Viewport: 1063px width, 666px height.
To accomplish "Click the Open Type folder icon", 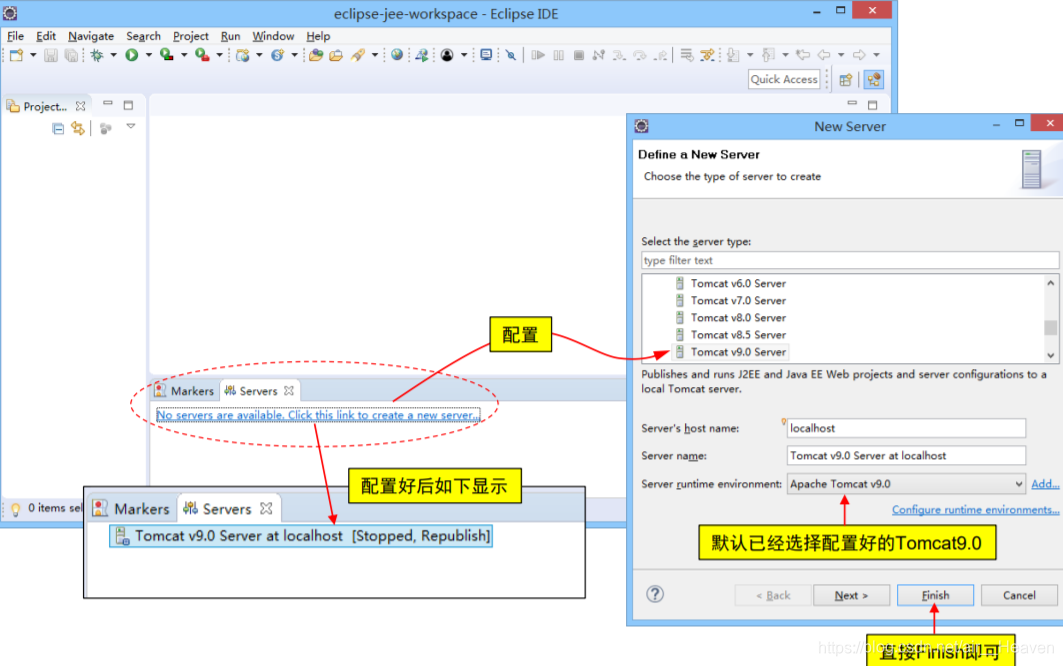I will (x=316, y=56).
